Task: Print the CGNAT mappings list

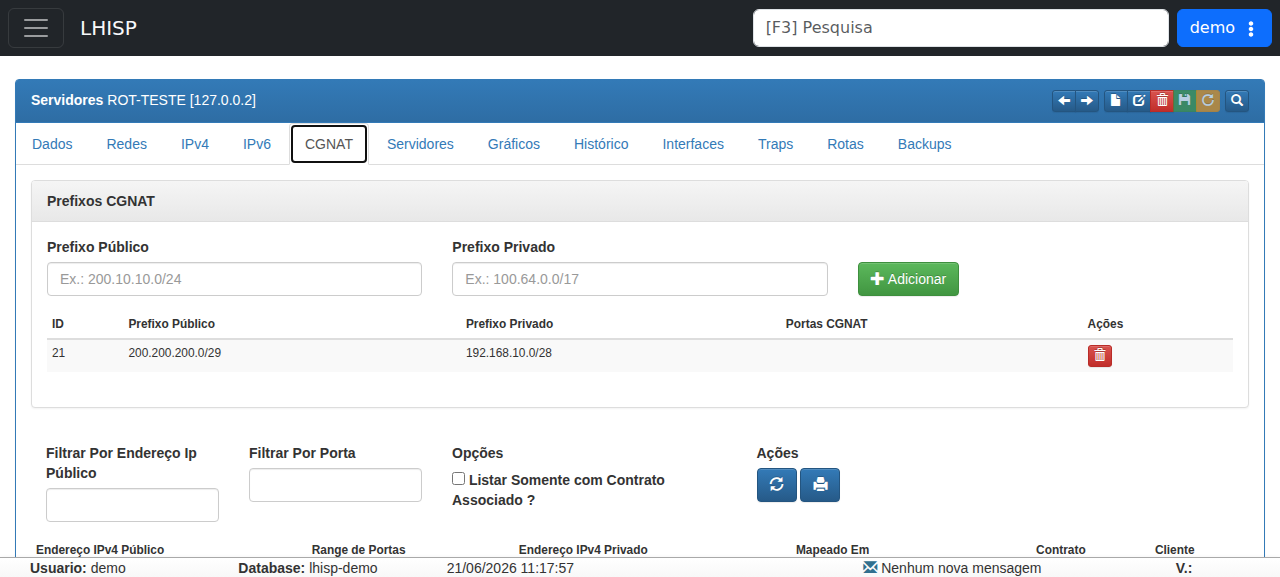Action: (x=820, y=485)
